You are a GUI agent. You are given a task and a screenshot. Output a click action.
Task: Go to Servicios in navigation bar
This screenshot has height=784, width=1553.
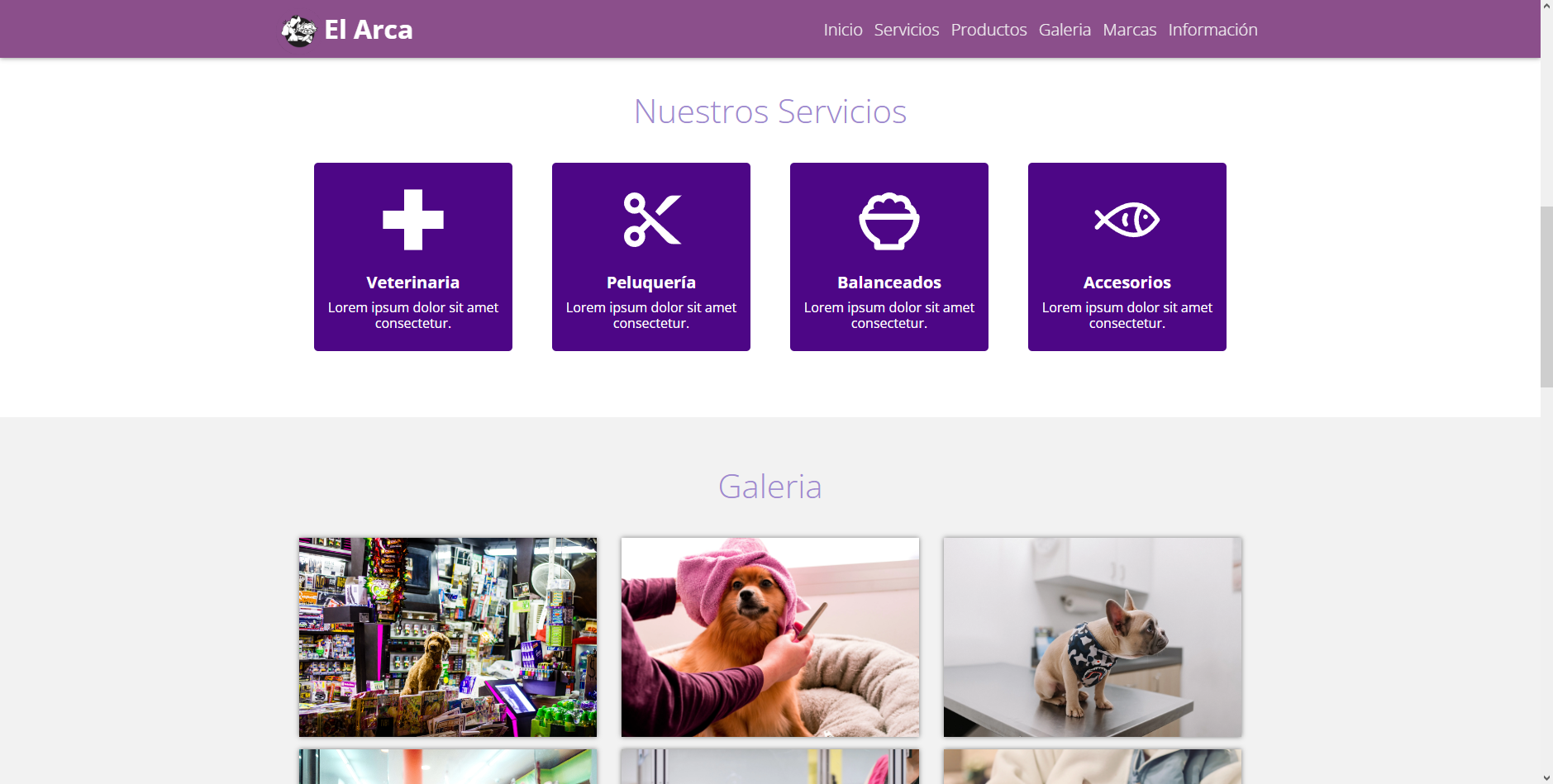click(907, 30)
